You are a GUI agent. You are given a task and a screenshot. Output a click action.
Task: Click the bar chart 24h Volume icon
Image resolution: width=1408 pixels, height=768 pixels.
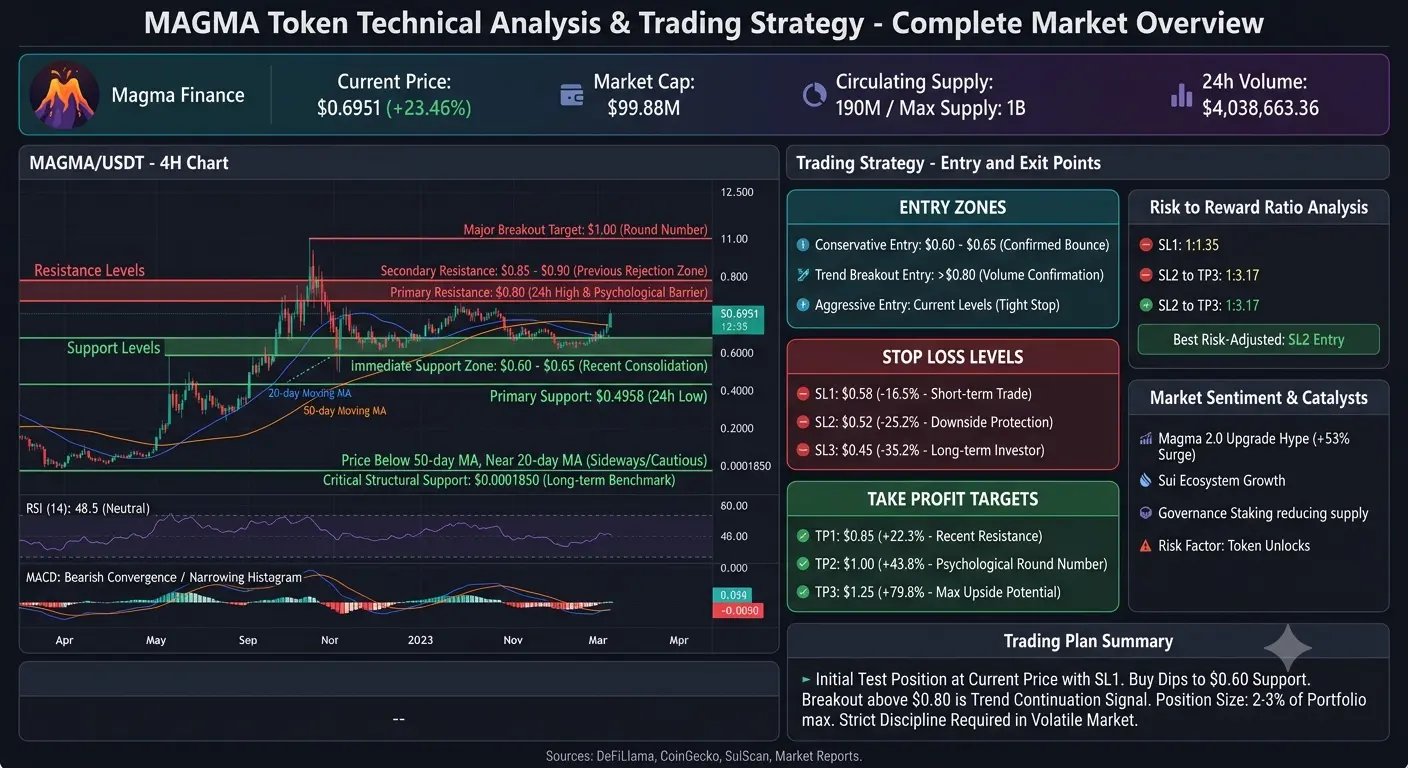(x=1181, y=95)
